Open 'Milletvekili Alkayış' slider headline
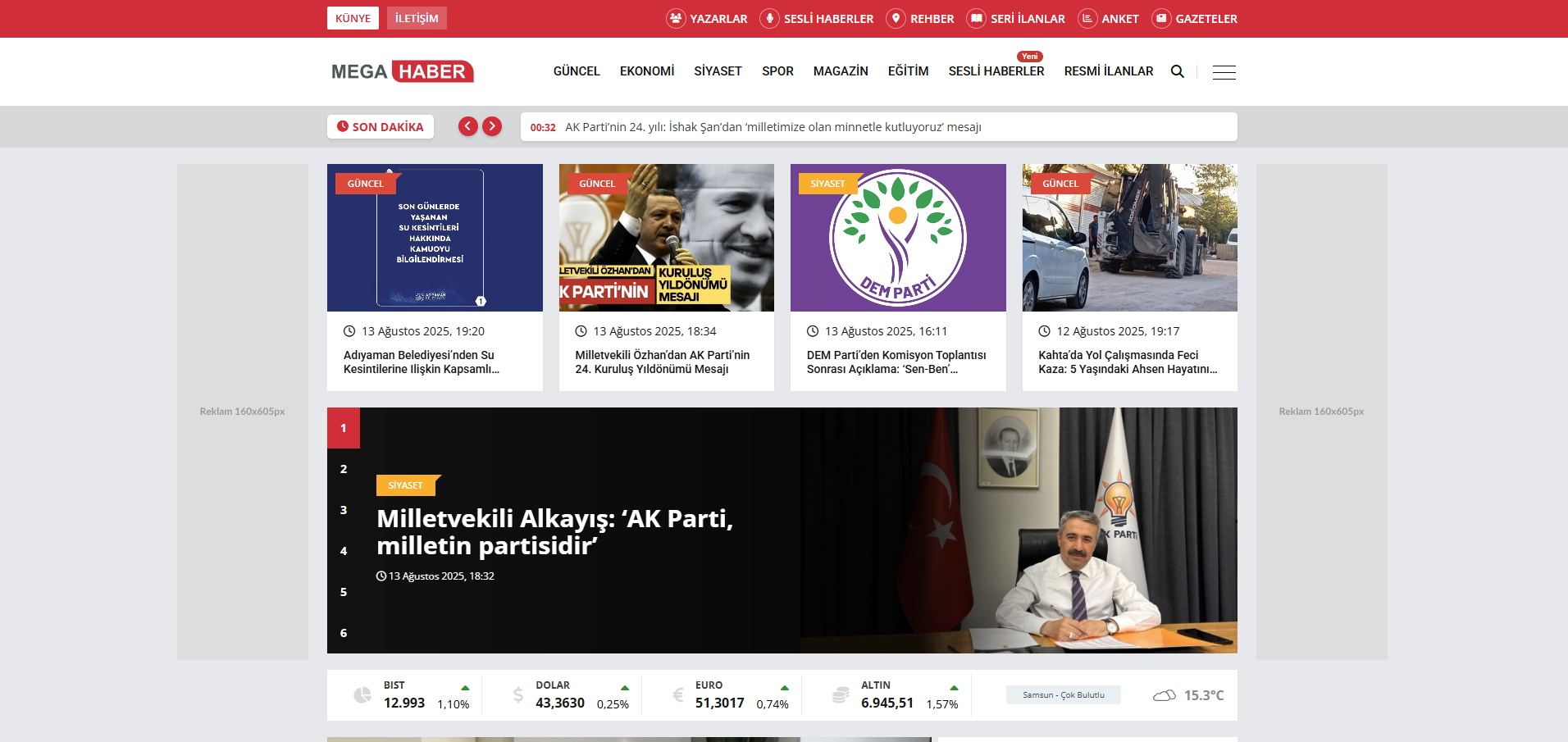Screen dimensions: 1568x742 [555, 532]
